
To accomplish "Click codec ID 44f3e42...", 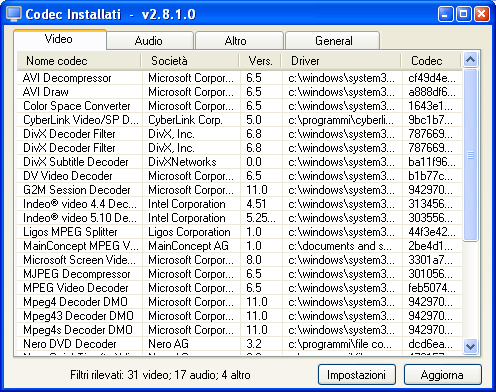I will coord(432,232).
